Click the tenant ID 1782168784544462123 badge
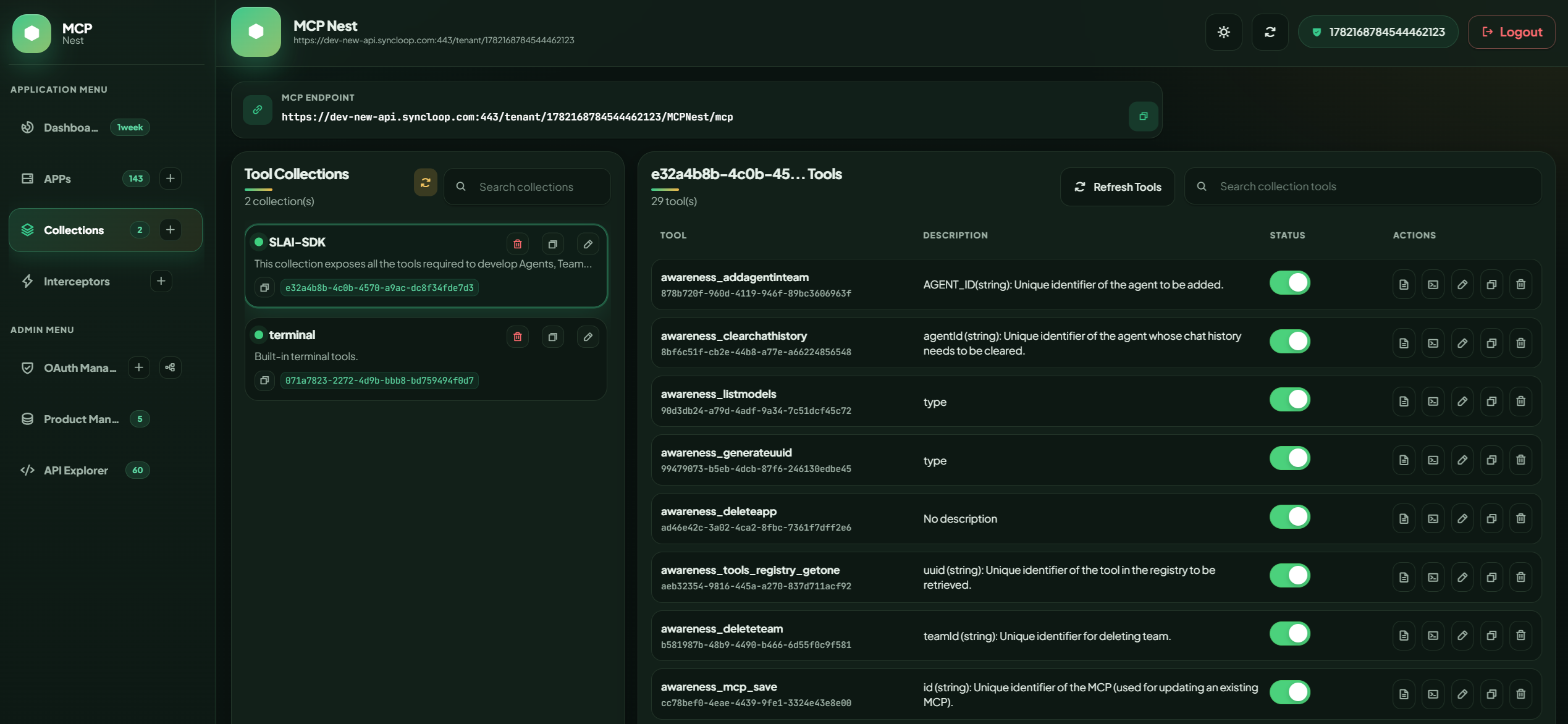This screenshot has width=1568, height=724. pos(1378,32)
